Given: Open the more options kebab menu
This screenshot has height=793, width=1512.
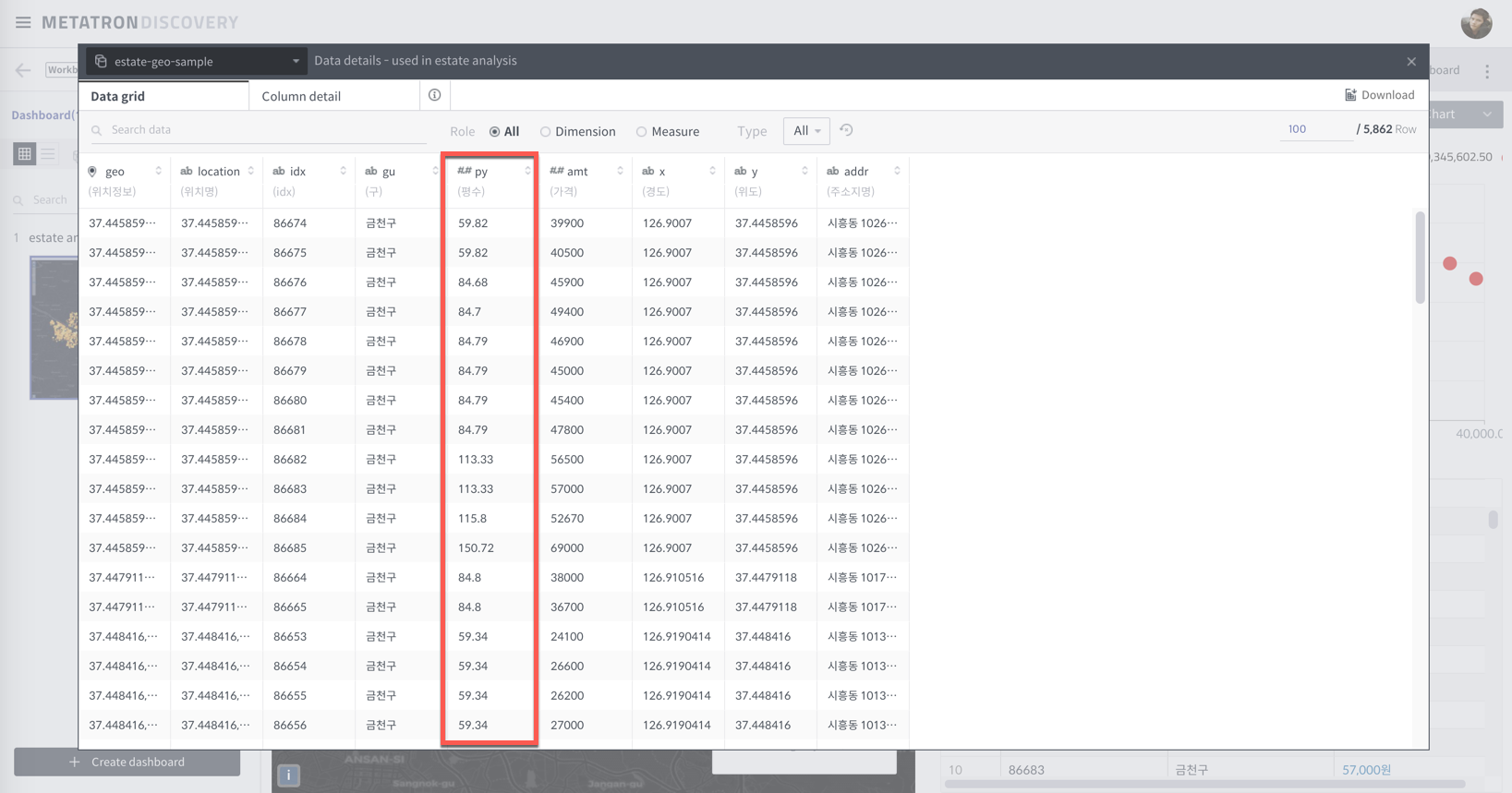Looking at the screenshot, I should click(x=1487, y=71).
